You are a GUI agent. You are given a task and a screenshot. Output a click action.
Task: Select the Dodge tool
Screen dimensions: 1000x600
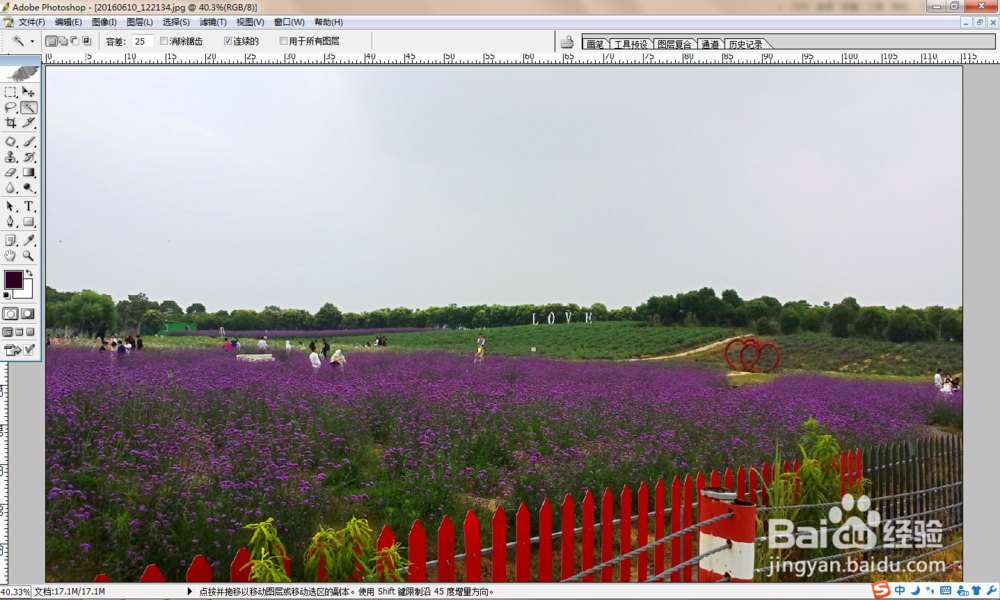(x=29, y=187)
